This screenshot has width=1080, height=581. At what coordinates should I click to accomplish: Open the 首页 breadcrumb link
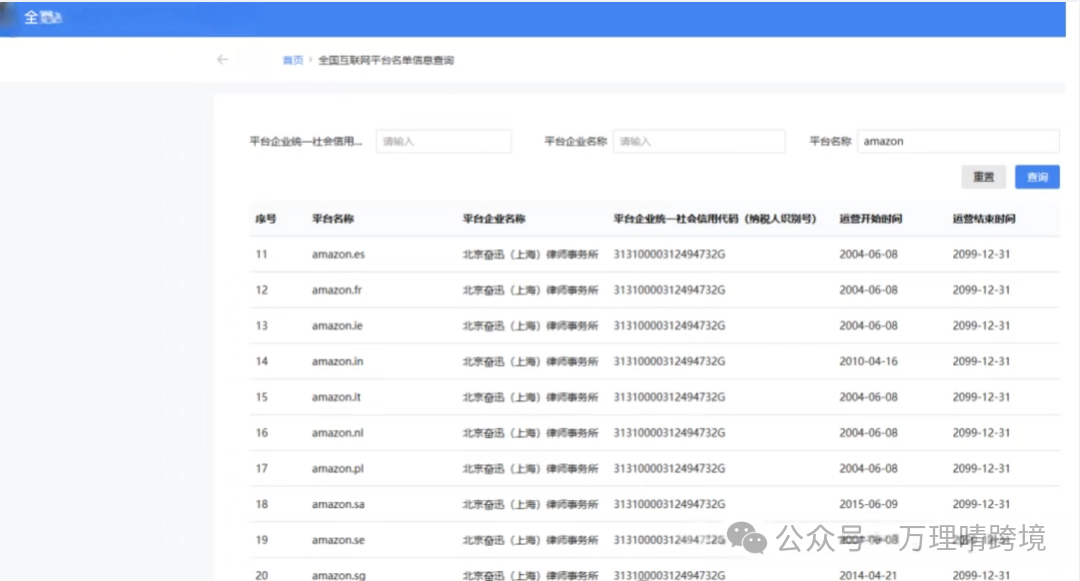click(293, 61)
